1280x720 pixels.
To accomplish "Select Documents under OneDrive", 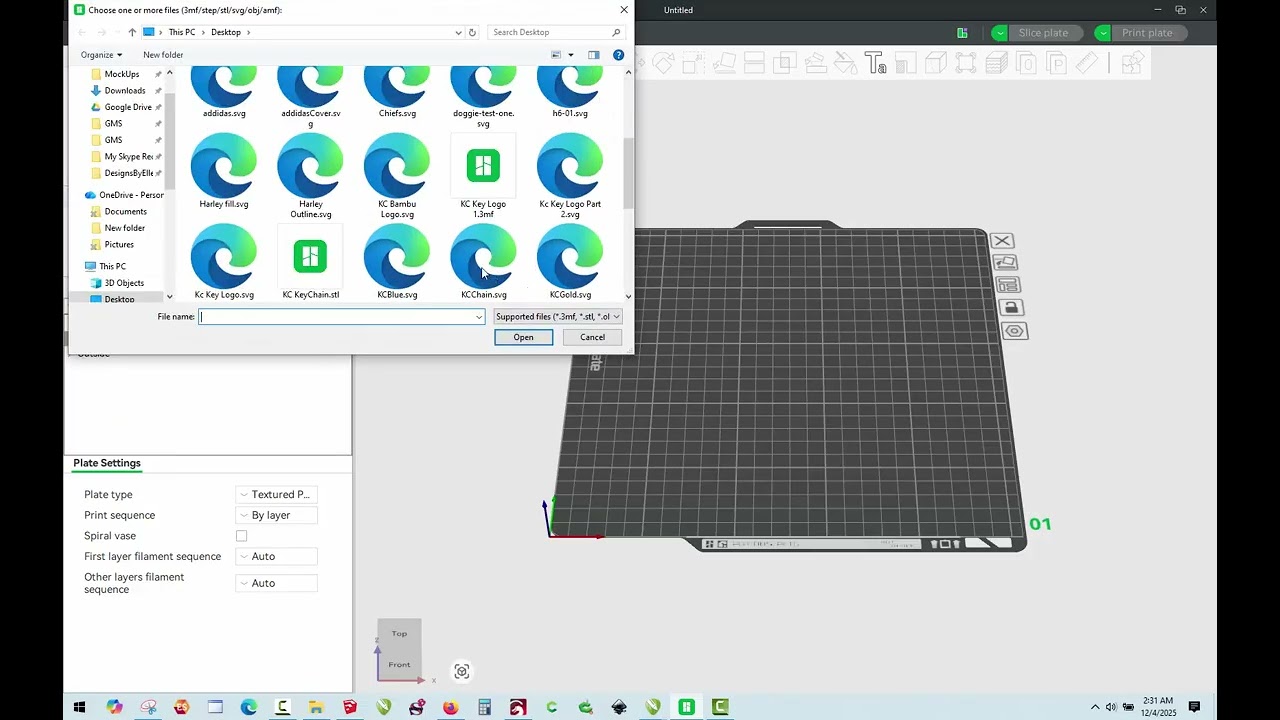I will point(125,211).
